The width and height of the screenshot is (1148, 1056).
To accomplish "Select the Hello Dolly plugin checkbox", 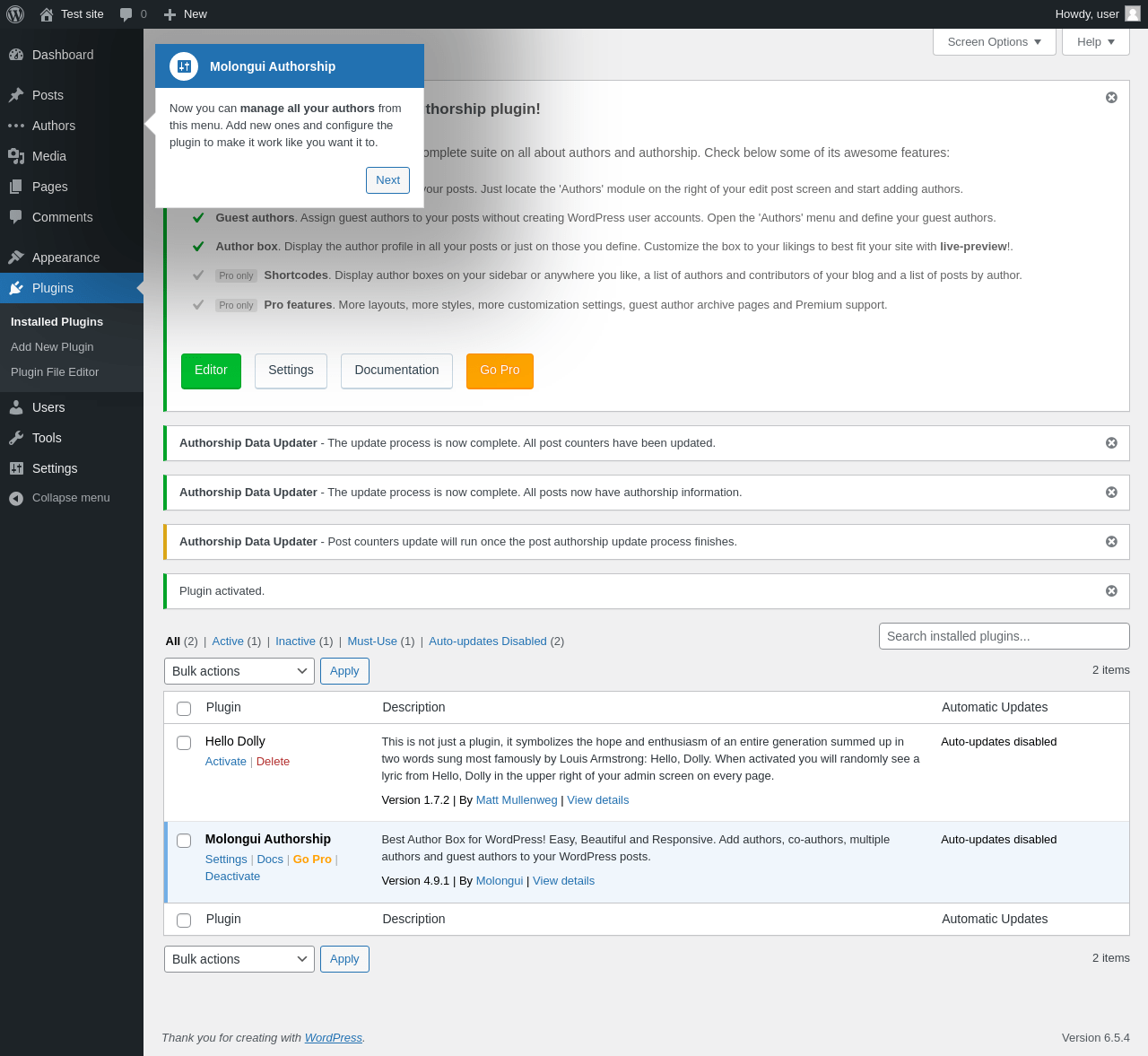I will coord(184,743).
